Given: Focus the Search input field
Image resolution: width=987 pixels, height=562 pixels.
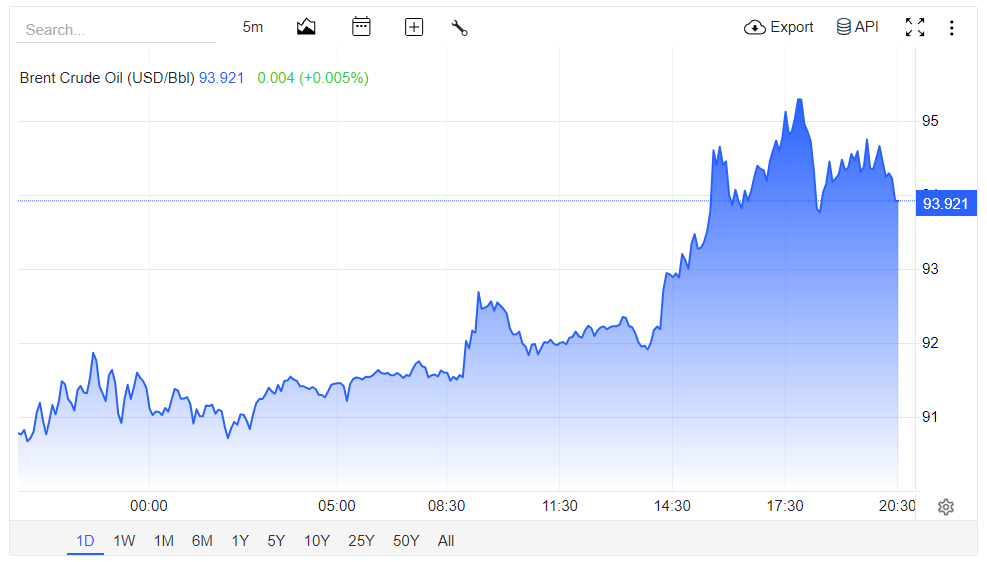Looking at the screenshot, I should pyautogui.click(x=116, y=30).
